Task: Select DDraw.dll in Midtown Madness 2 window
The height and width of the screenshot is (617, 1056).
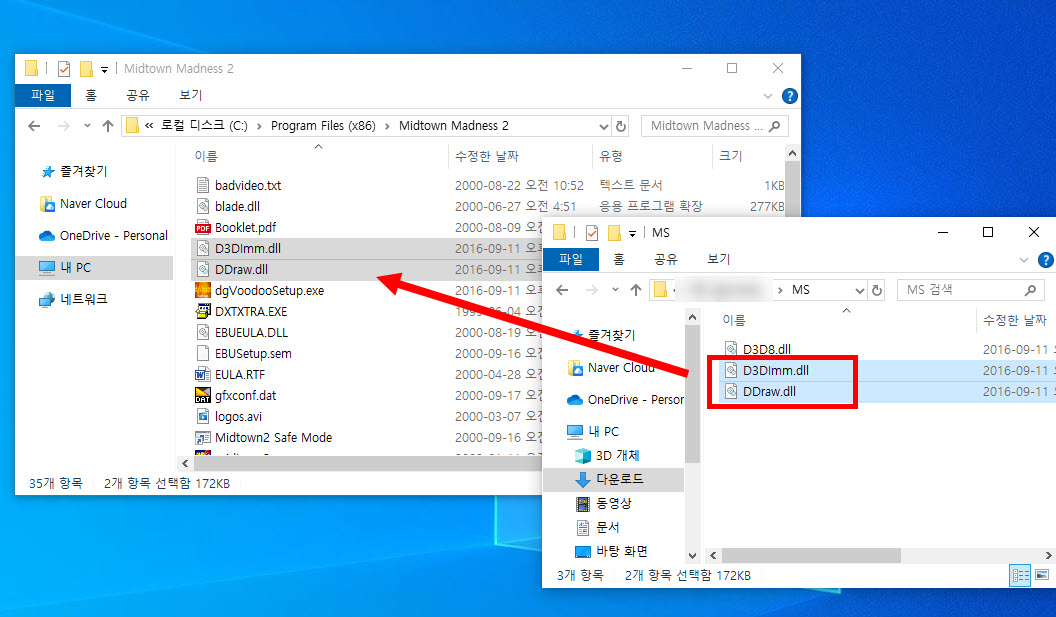Action: click(x=241, y=269)
